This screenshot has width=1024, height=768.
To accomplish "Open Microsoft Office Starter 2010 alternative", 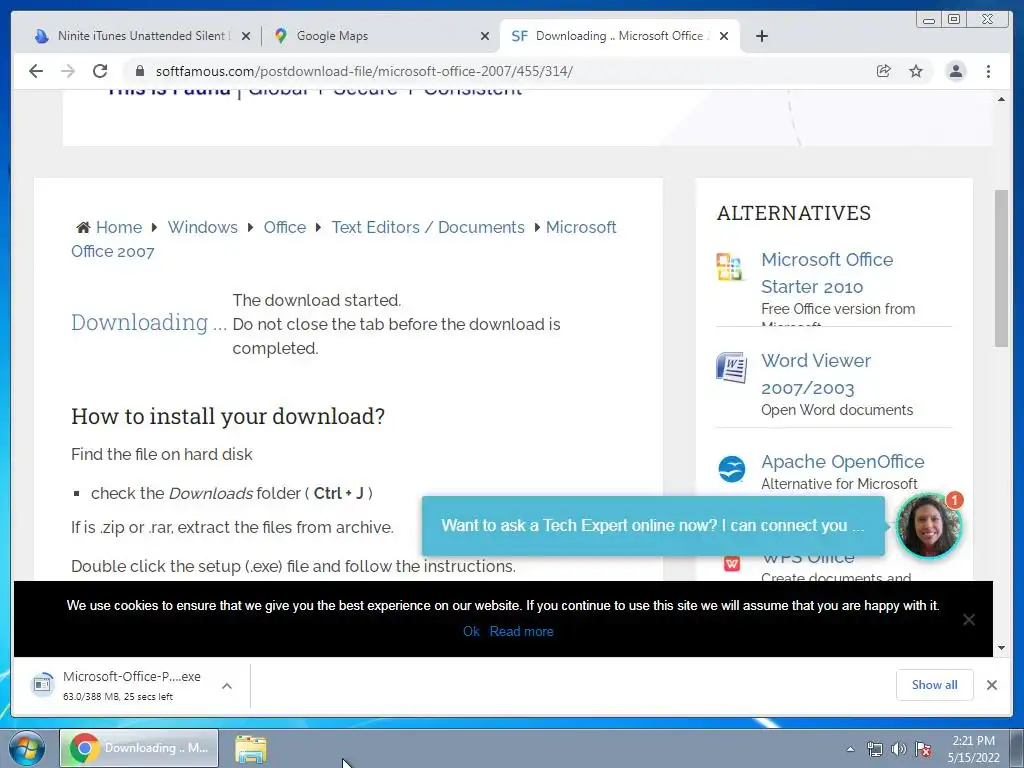I will click(827, 273).
